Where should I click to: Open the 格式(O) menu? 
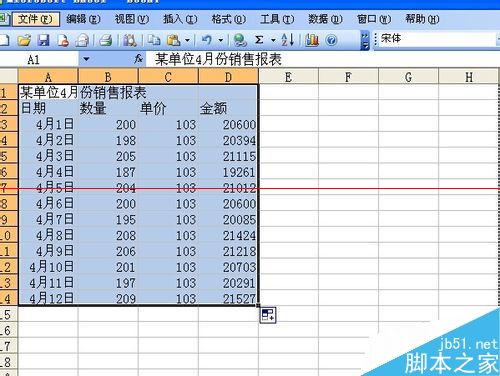(229, 19)
